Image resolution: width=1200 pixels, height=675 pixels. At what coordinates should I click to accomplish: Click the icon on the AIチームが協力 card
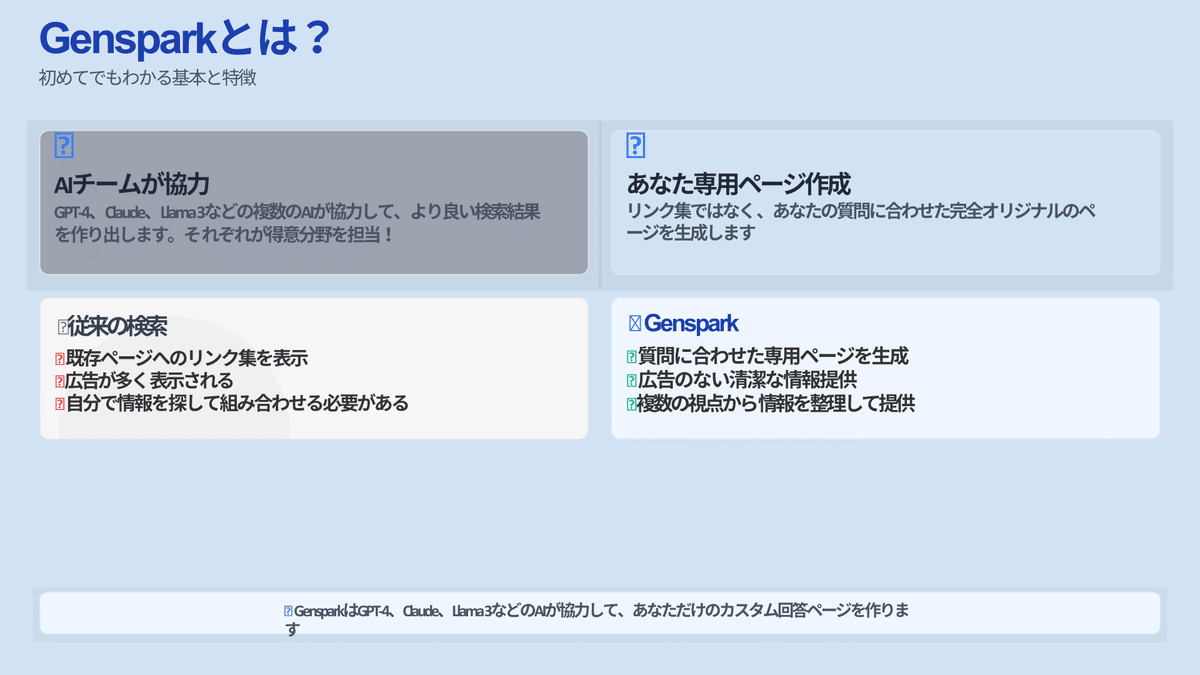(x=63, y=145)
